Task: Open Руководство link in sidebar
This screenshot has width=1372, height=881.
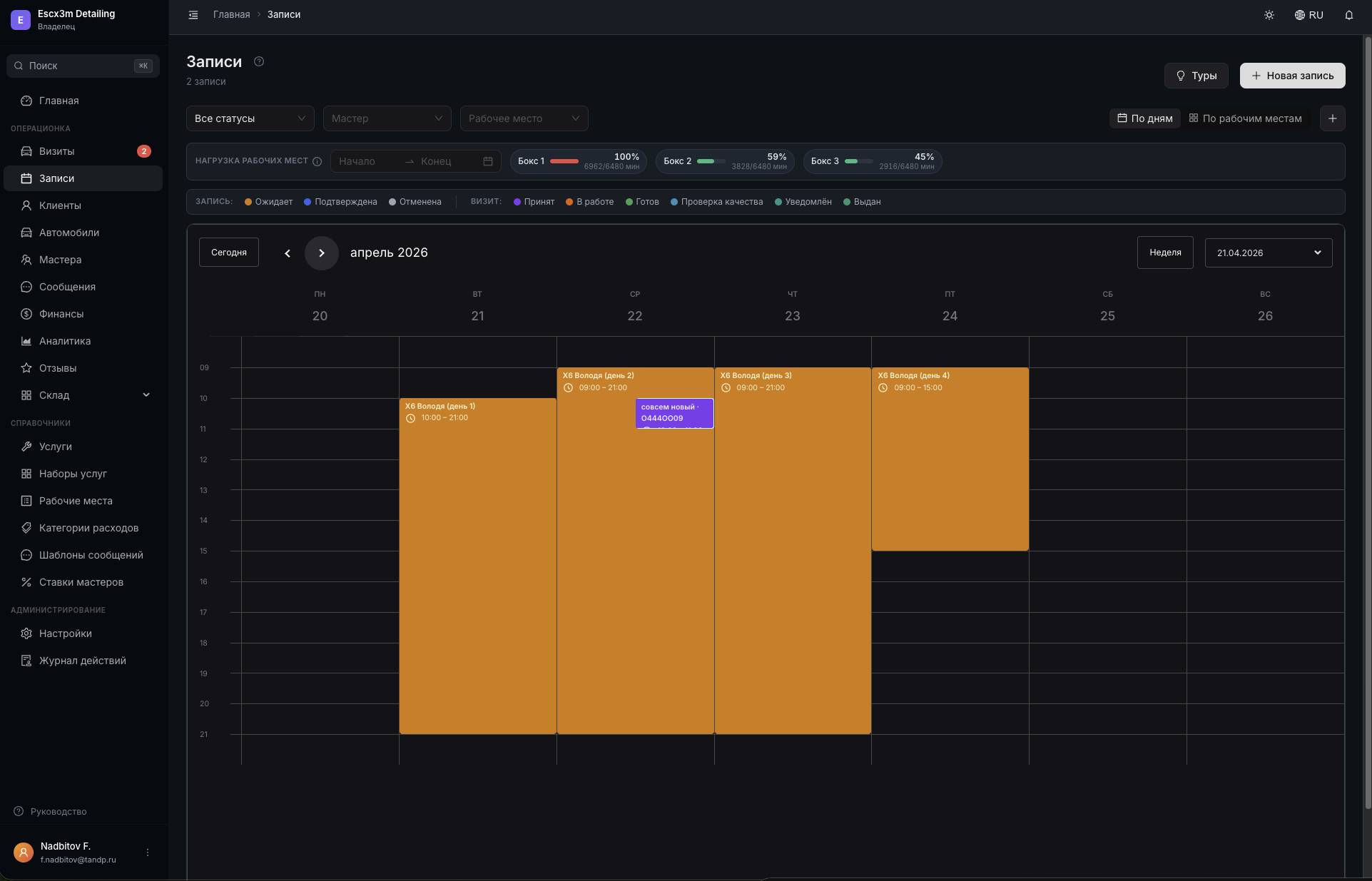Action: point(51,812)
